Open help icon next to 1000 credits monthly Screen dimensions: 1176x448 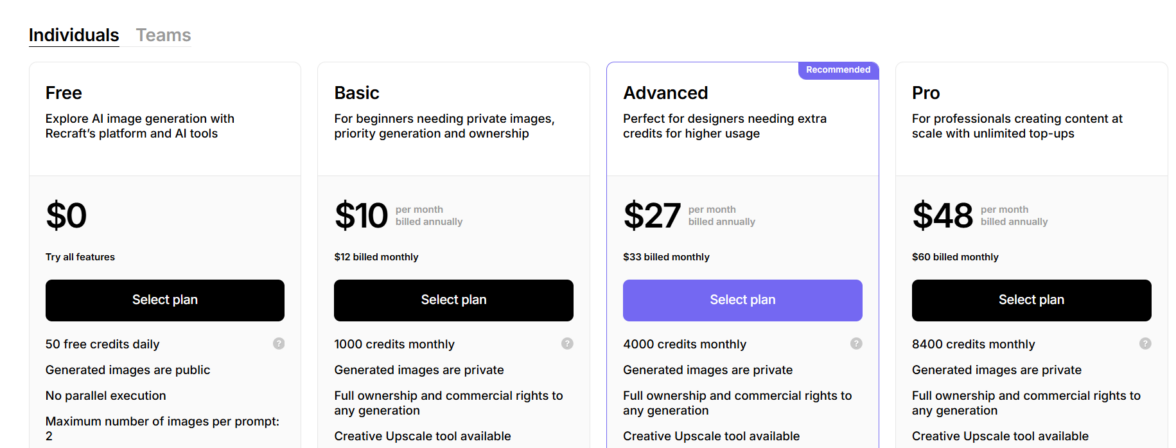(567, 344)
